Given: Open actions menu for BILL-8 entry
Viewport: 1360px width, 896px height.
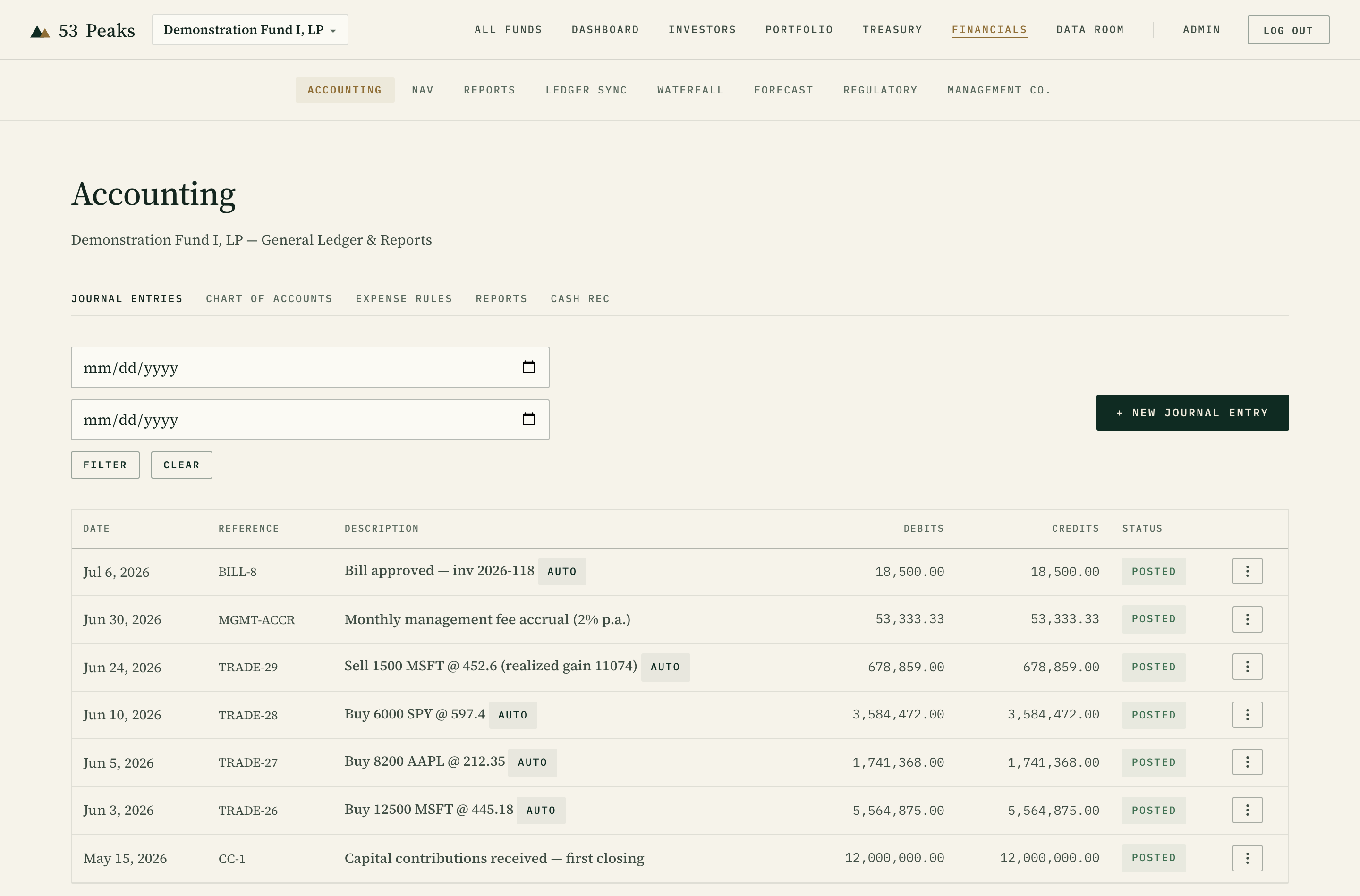Looking at the screenshot, I should coord(1247,571).
